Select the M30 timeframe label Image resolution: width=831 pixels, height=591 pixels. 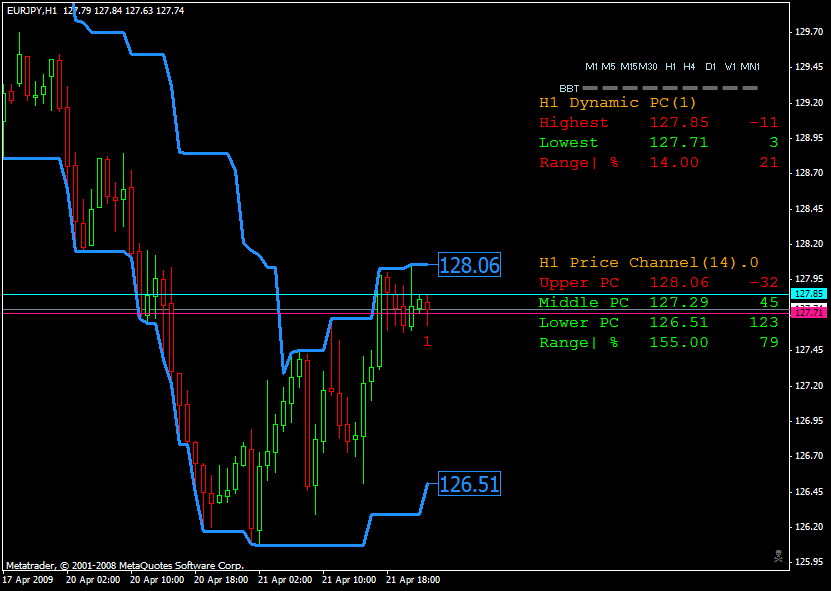tap(648, 67)
